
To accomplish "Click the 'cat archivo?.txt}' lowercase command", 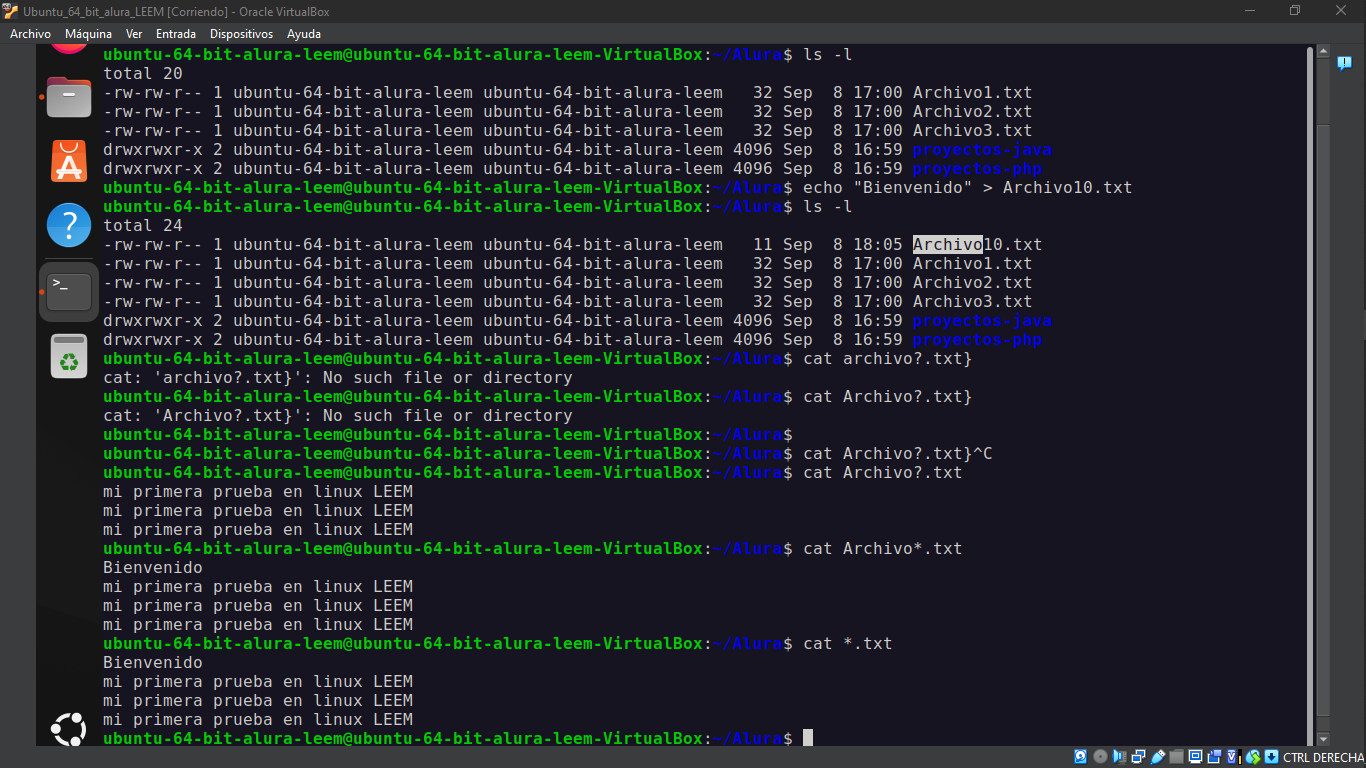I will [x=888, y=358].
